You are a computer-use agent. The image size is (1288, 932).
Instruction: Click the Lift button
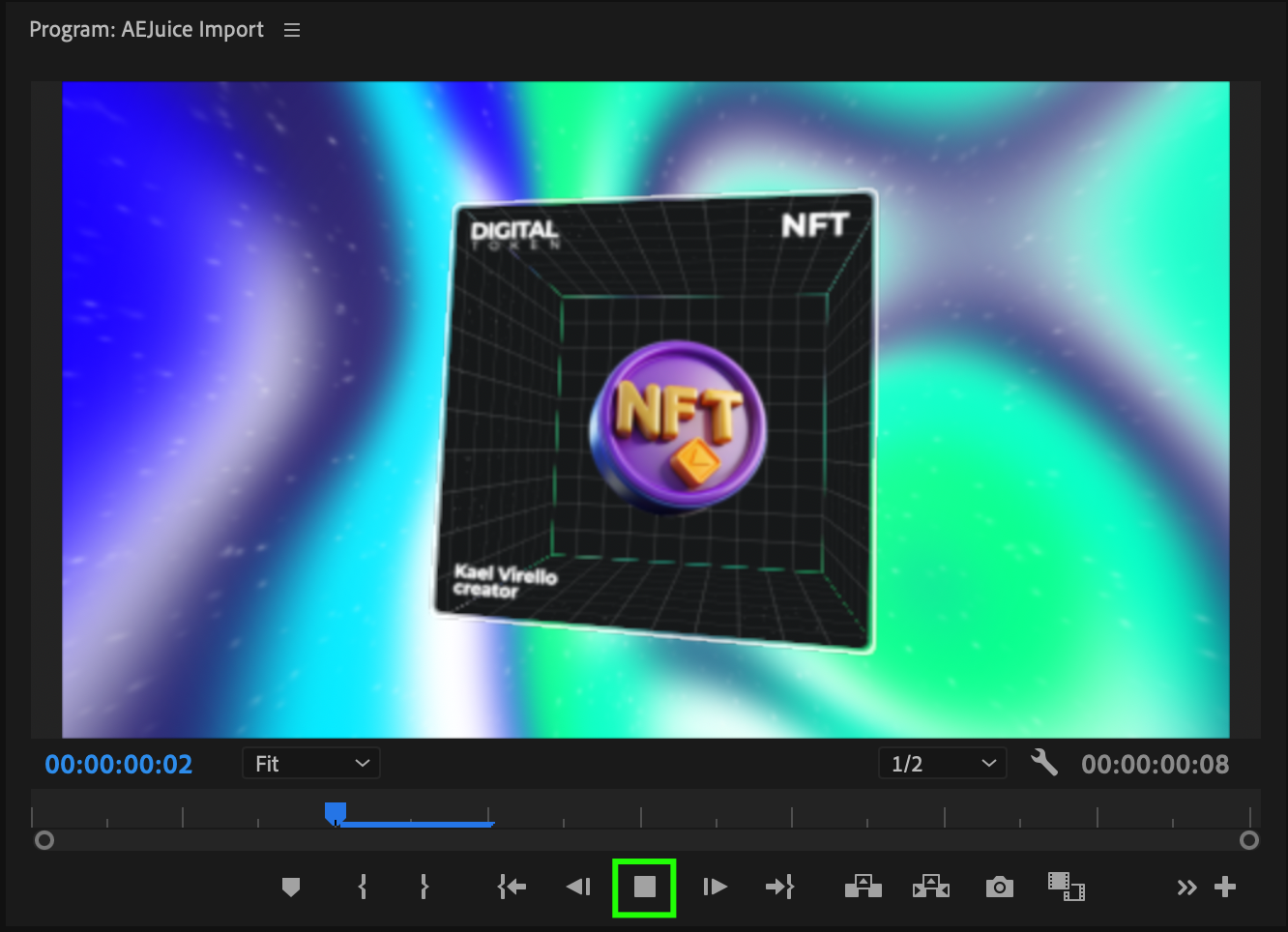[x=863, y=887]
